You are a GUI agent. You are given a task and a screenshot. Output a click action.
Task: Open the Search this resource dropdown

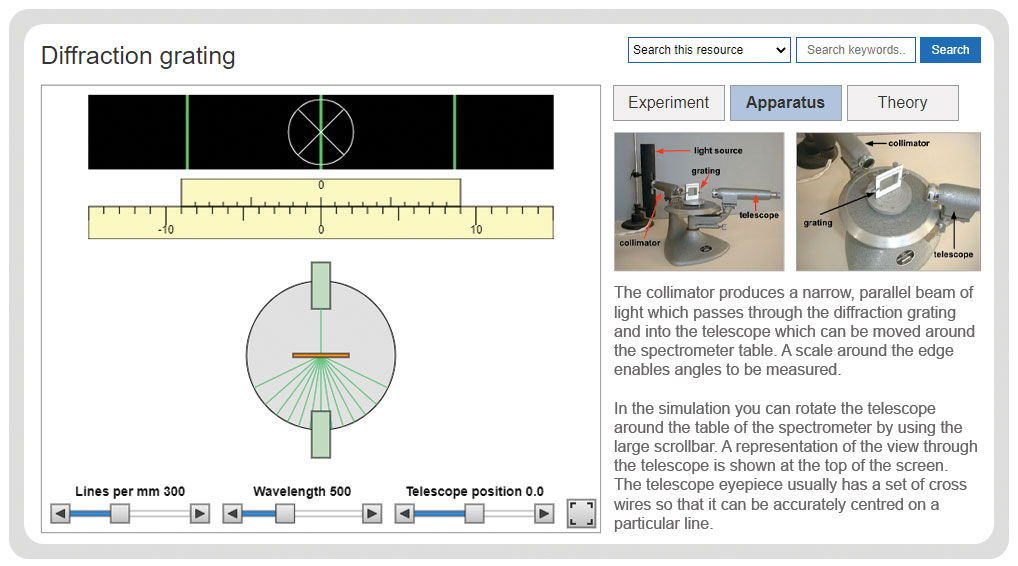(x=709, y=50)
